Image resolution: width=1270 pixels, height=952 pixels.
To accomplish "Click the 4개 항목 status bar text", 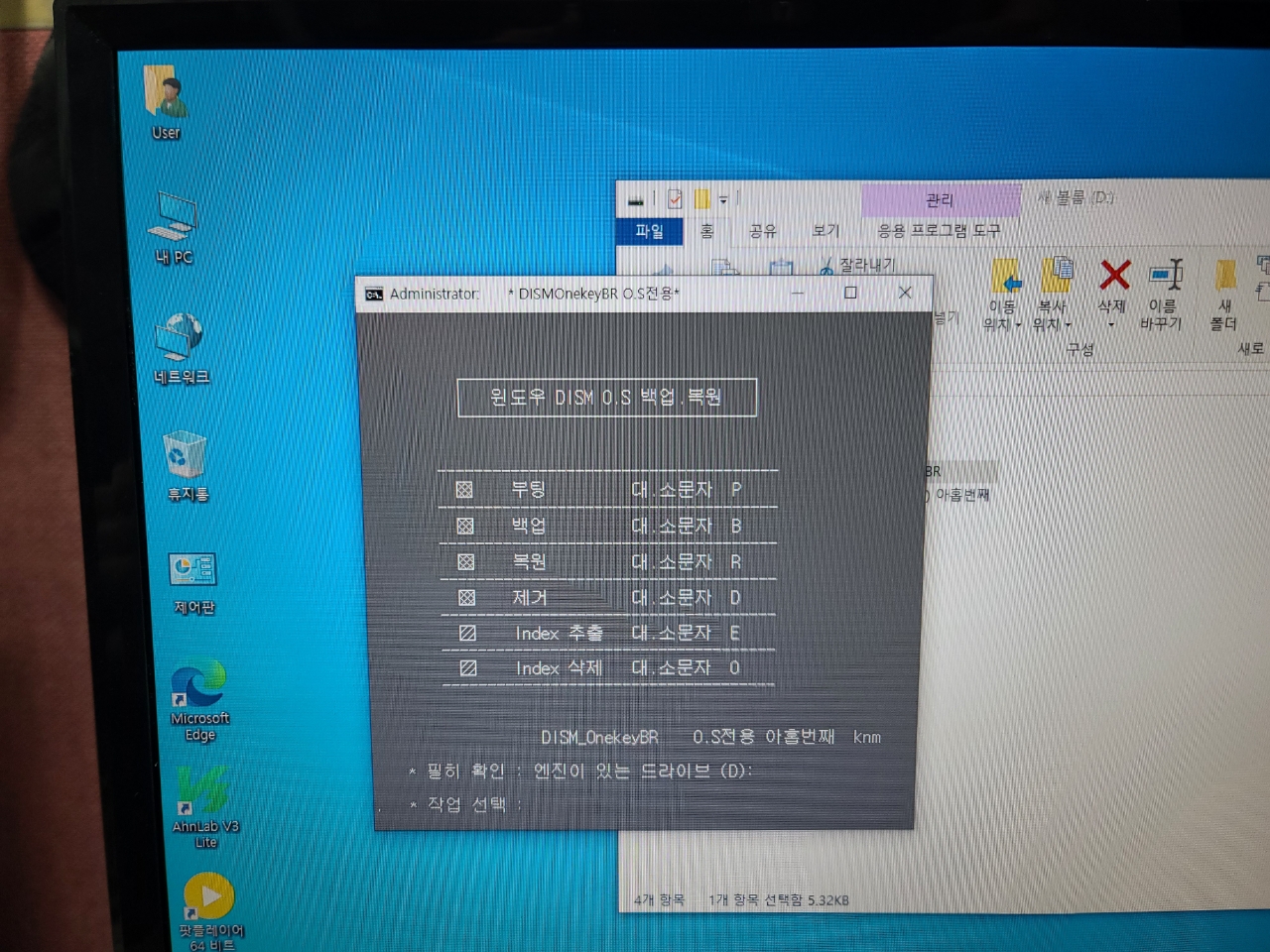I will coord(659,900).
